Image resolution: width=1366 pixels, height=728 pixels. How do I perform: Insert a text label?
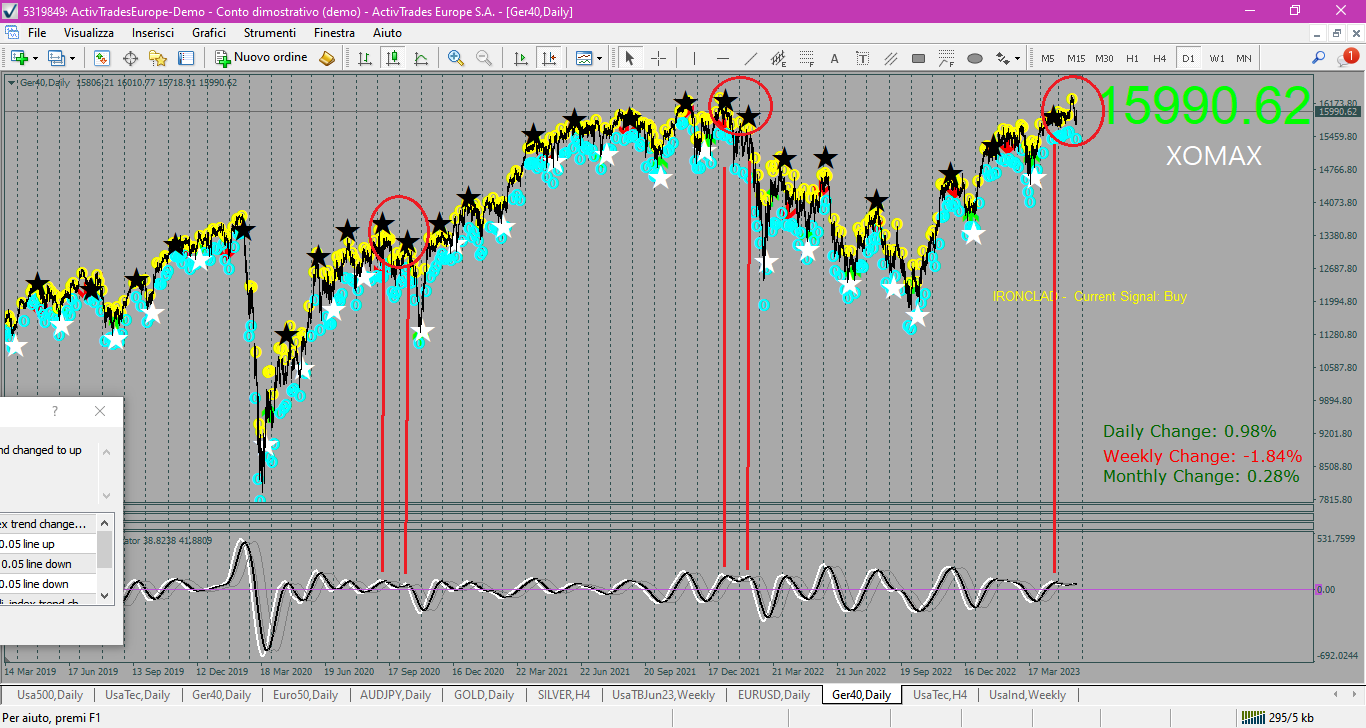(x=862, y=58)
